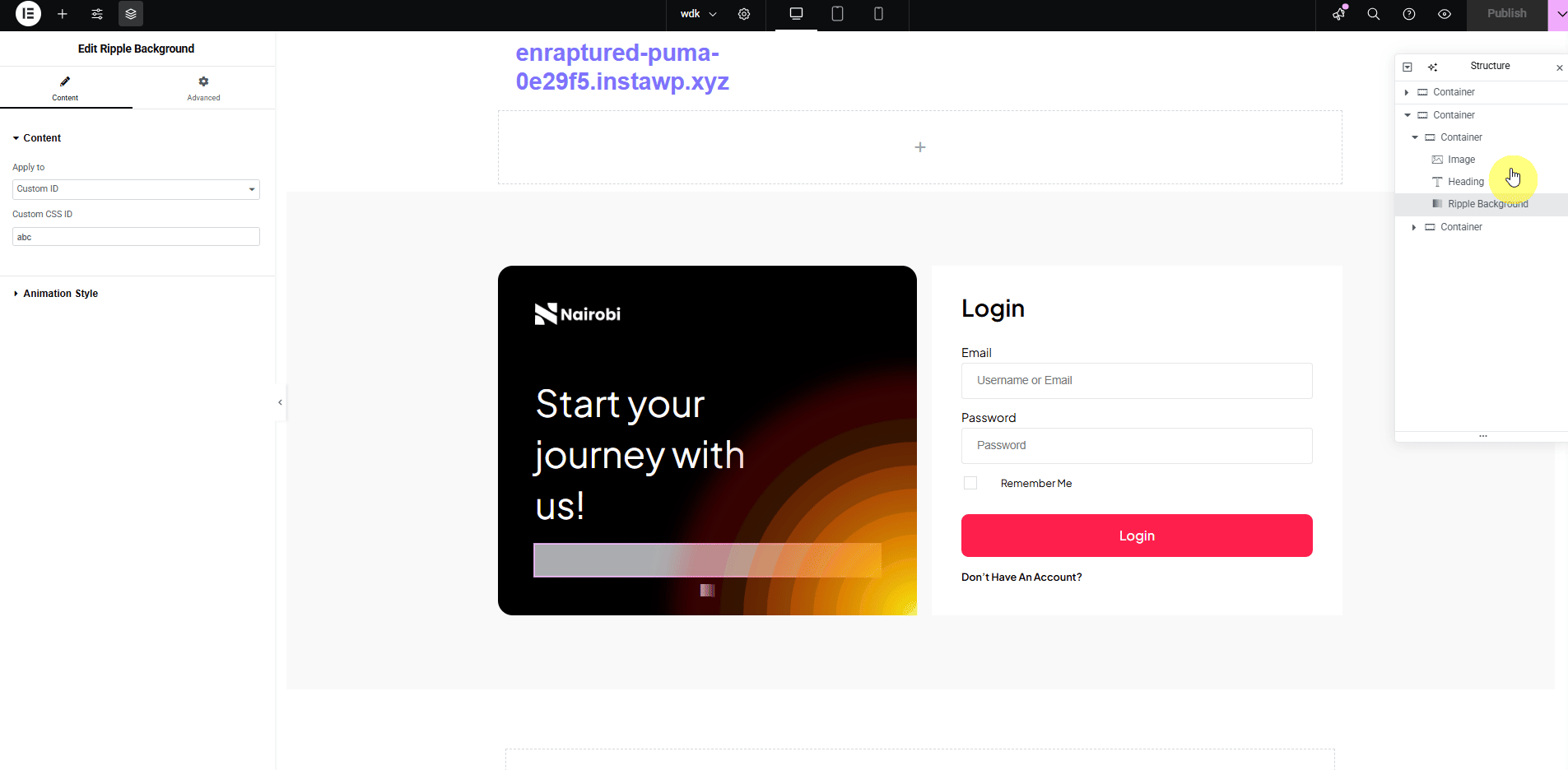This screenshot has height=770, width=1568.
Task: Collapse the editor side panel
Action: coord(280,402)
